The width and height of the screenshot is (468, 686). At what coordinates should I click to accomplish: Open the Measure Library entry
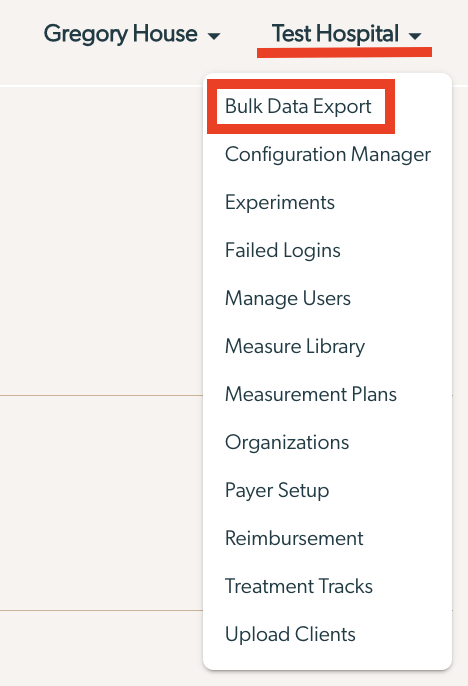point(295,346)
